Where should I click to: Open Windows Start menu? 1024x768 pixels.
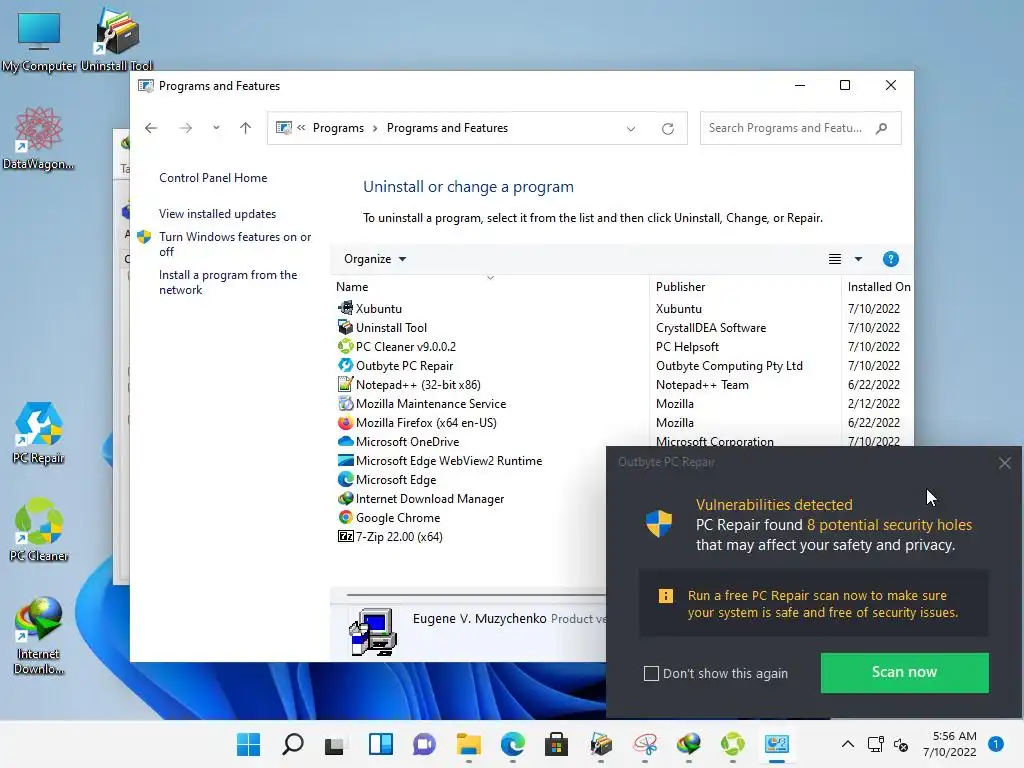[248, 744]
